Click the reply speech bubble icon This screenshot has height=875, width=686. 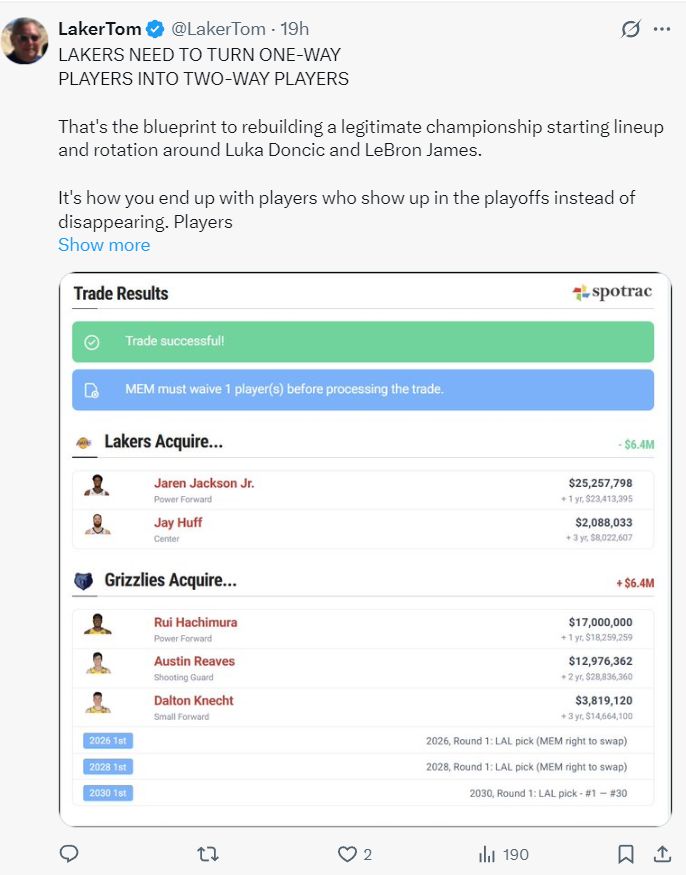click(69, 854)
